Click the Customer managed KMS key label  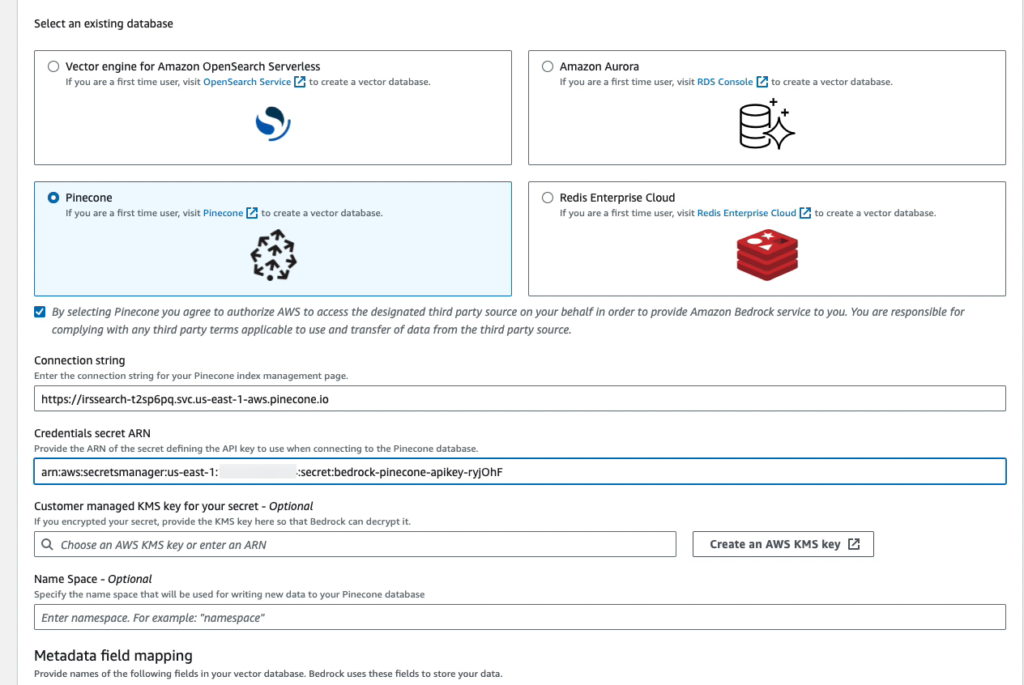pyautogui.click(x=174, y=506)
